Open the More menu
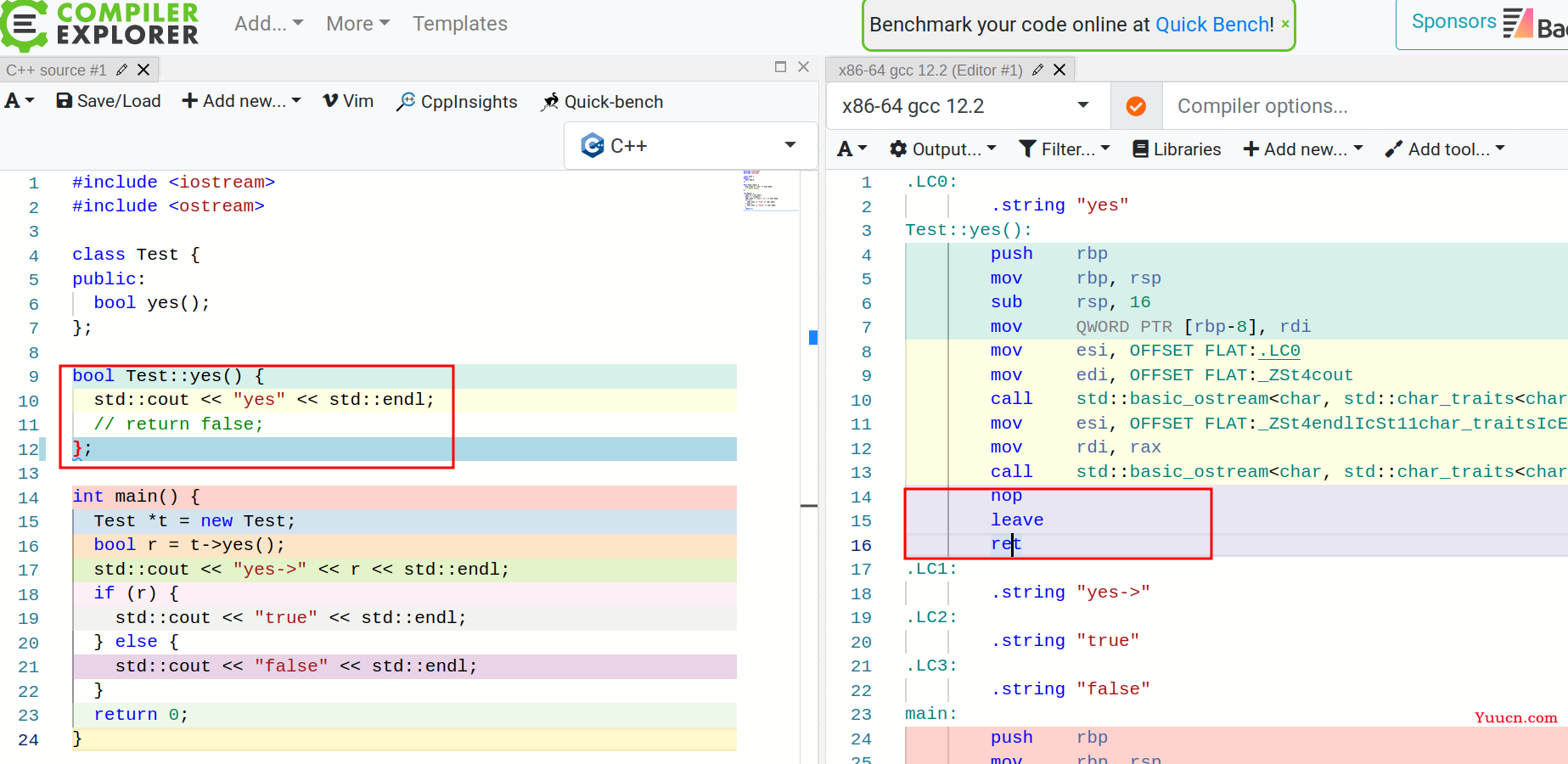Viewport: 1568px width, 764px height. [357, 24]
